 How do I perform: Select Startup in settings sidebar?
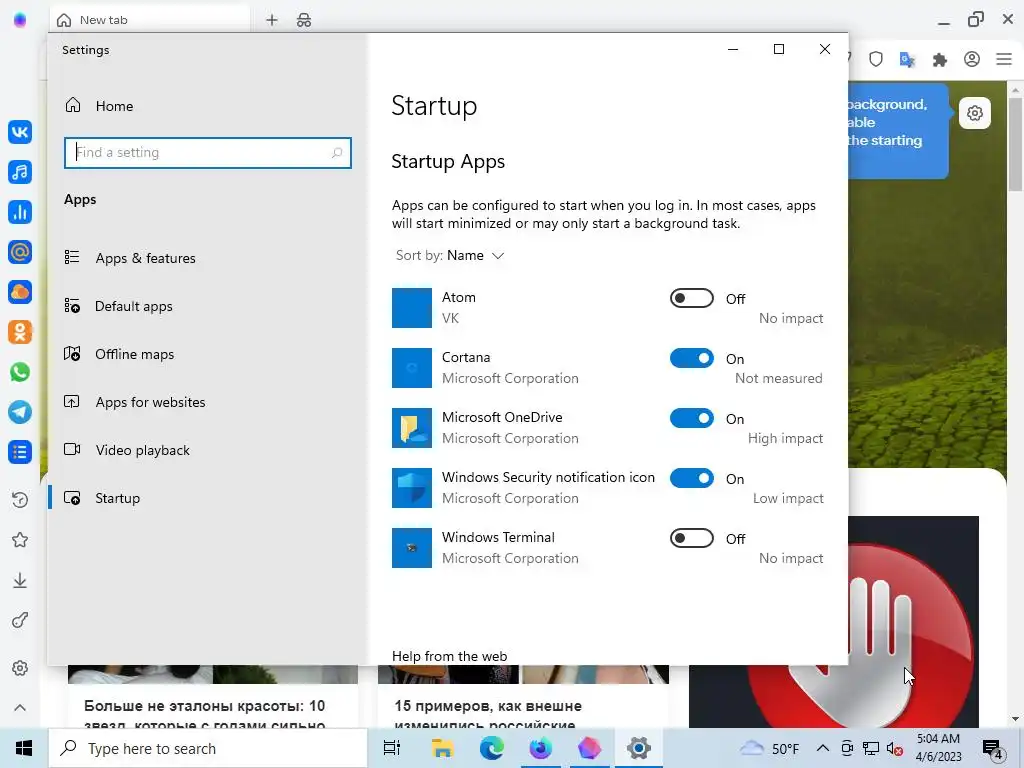coord(208,498)
